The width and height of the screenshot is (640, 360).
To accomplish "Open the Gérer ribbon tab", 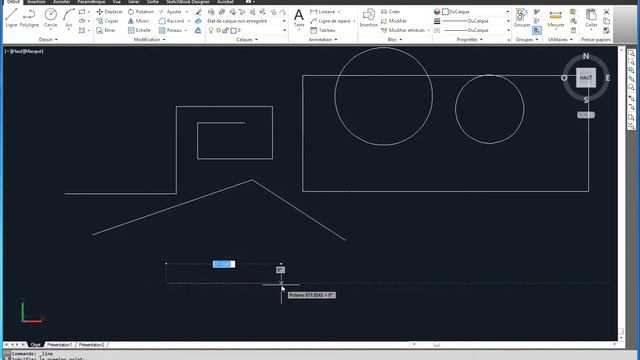I will (x=133, y=2).
